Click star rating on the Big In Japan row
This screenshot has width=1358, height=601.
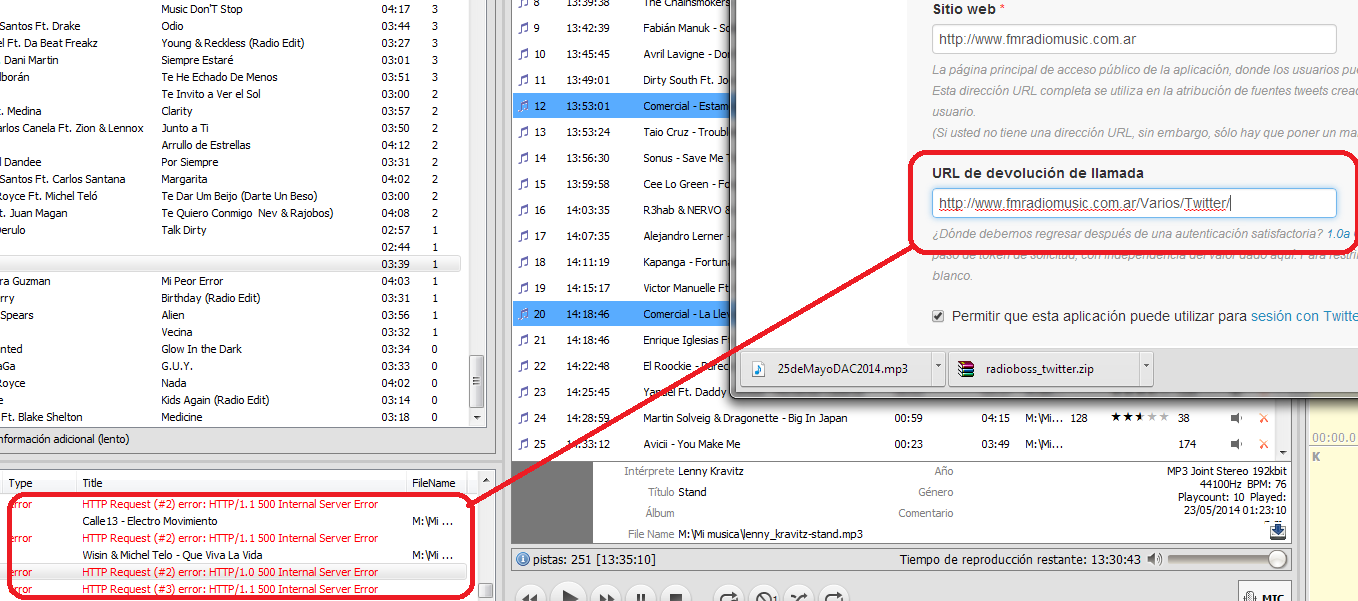[x=1139, y=418]
